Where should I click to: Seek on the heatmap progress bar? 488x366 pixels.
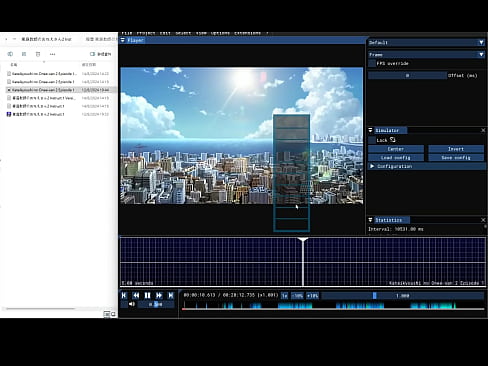click(333, 305)
